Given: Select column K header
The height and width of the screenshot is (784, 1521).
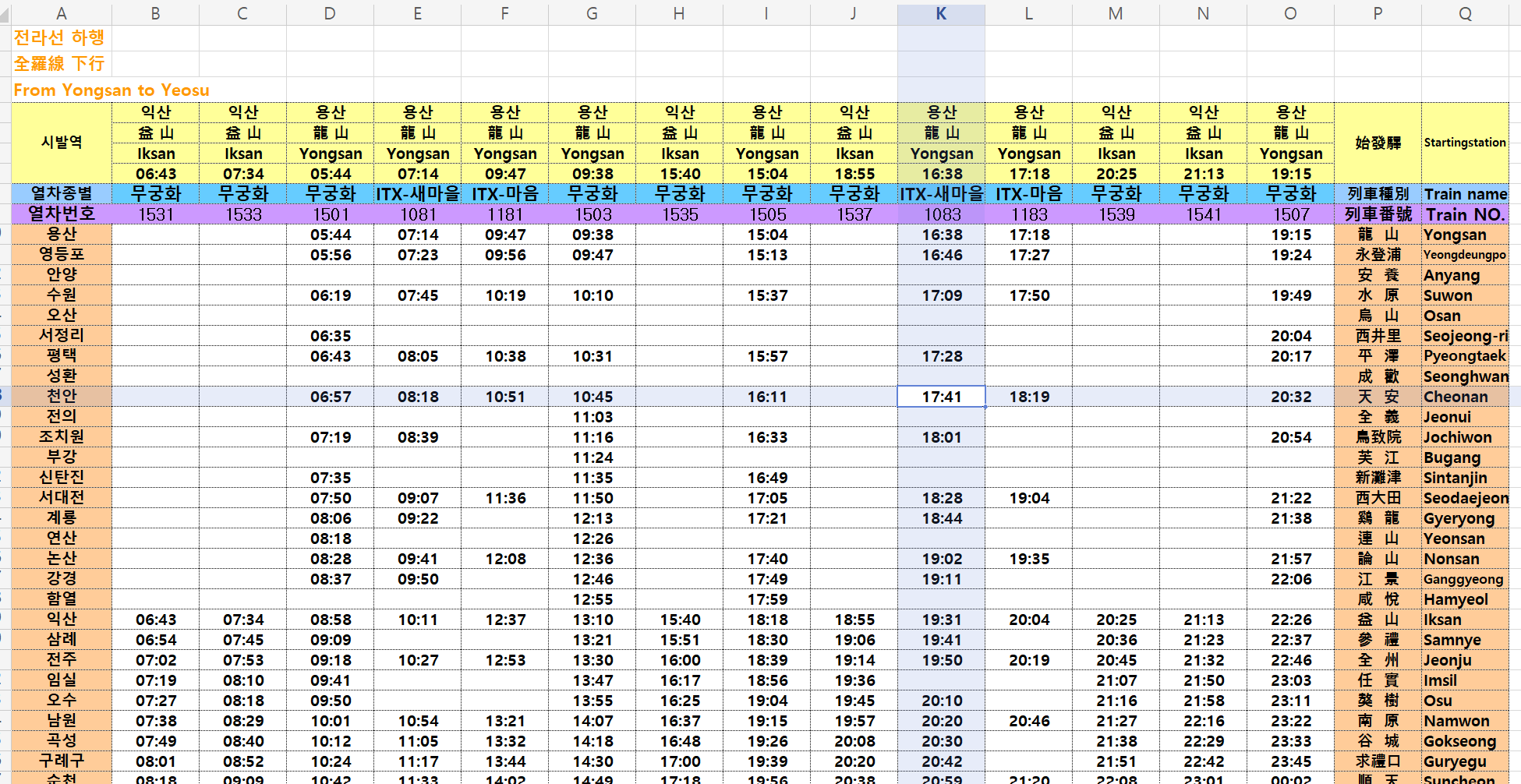Looking at the screenshot, I should click(x=941, y=13).
